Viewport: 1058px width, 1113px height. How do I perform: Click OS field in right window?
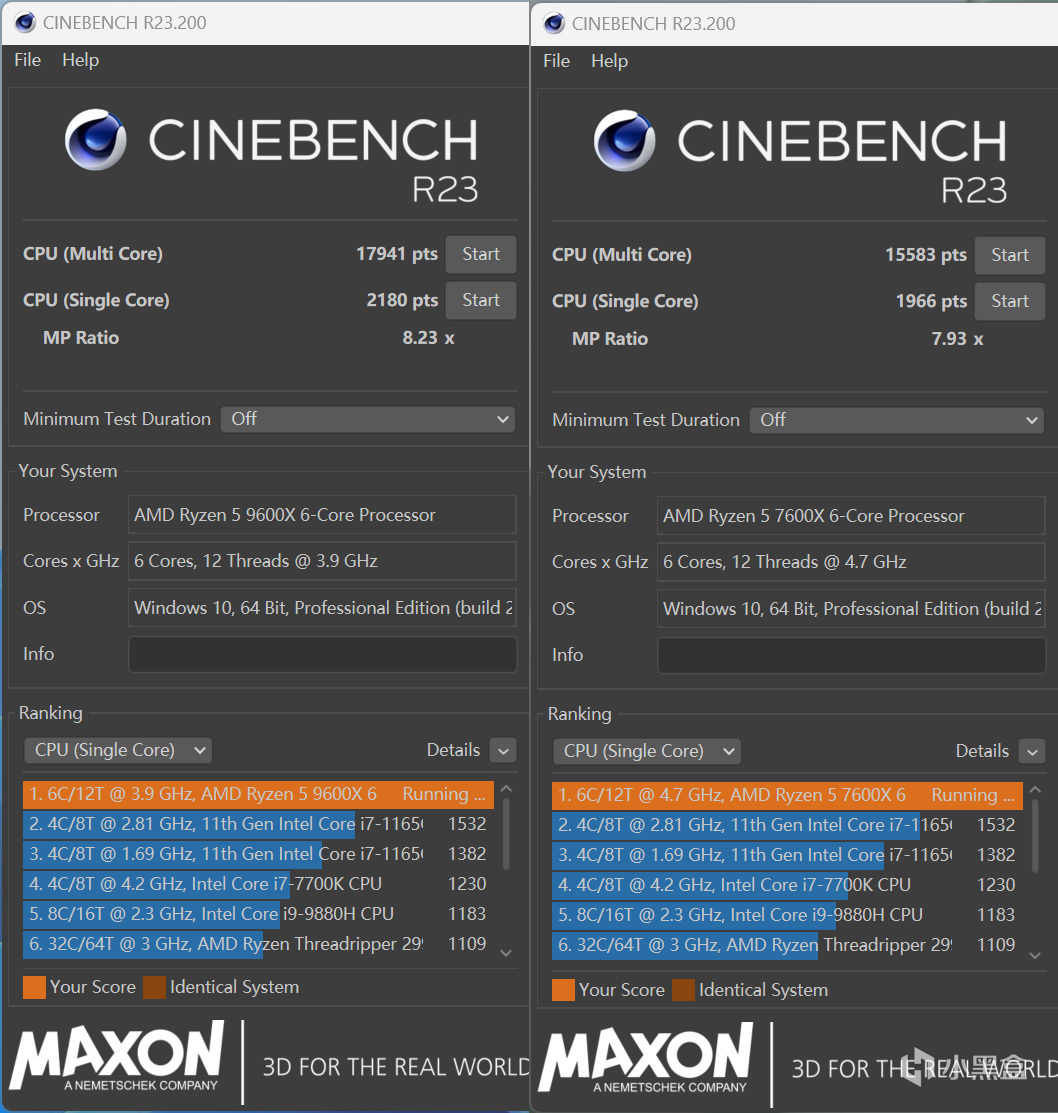point(851,608)
